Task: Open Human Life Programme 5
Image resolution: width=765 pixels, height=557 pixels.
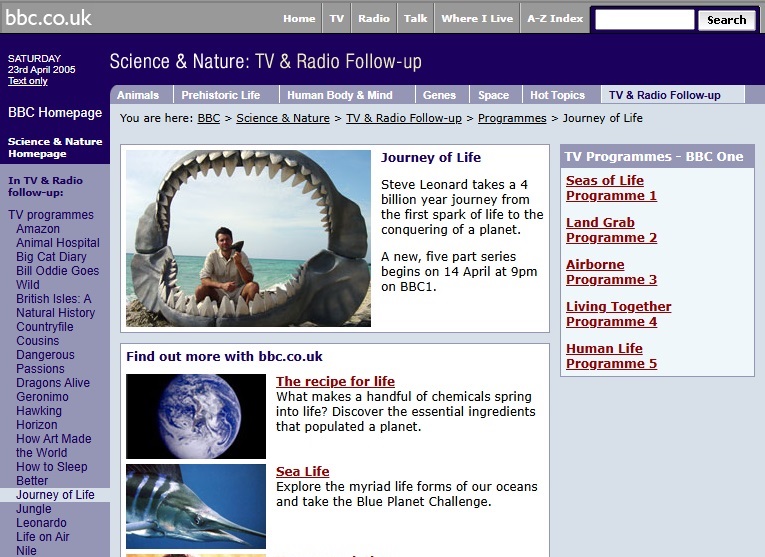Action: [611, 356]
